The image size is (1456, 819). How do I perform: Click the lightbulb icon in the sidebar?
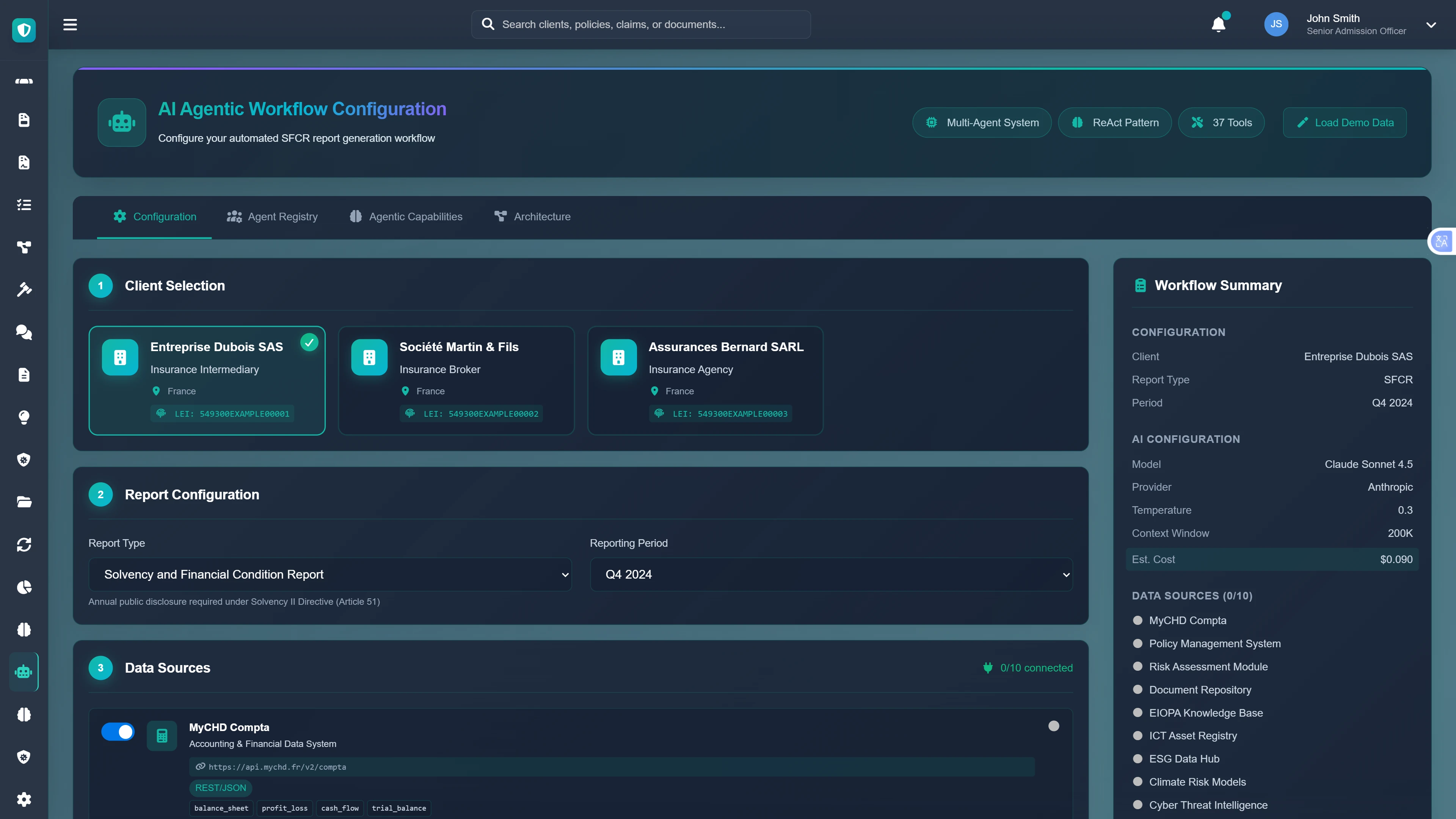click(x=24, y=418)
